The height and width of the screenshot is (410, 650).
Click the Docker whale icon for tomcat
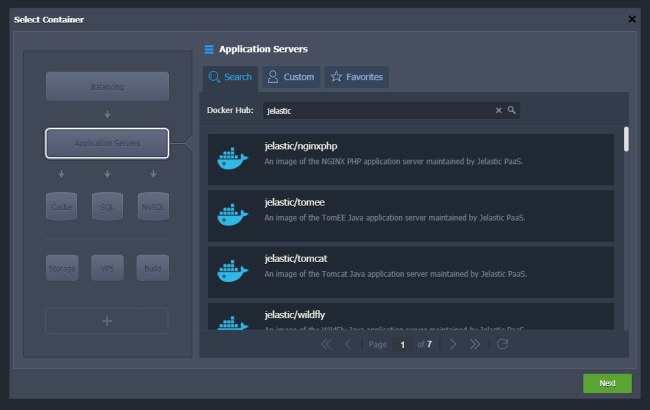coord(233,271)
